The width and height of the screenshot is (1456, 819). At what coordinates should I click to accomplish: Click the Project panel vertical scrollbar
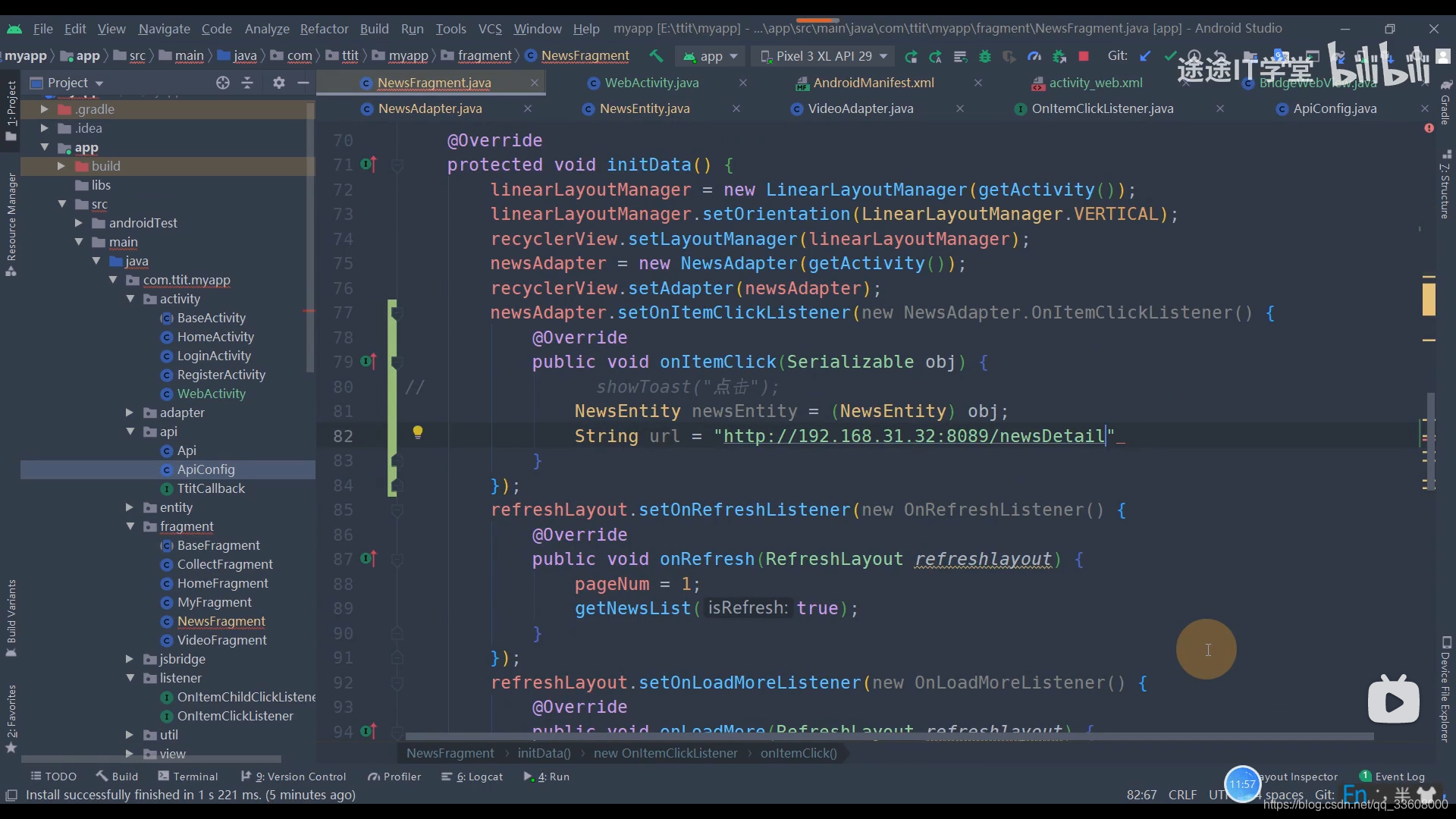click(x=309, y=237)
